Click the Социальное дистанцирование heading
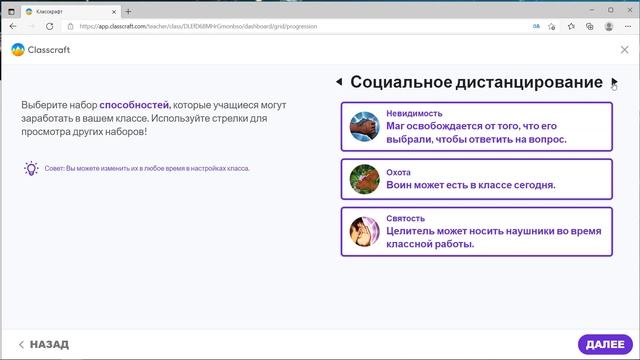Image resolution: width=640 pixels, height=360 pixels. pyautogui.click(x=476, y=82)
